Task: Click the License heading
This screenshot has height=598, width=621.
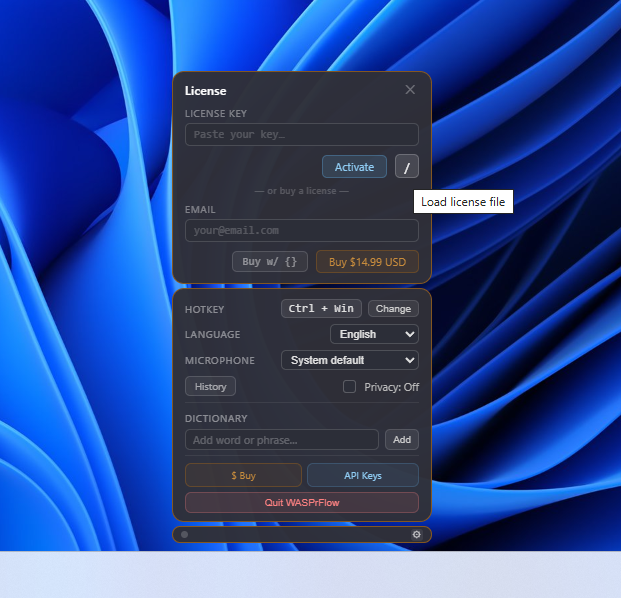Action: point(206,91)
